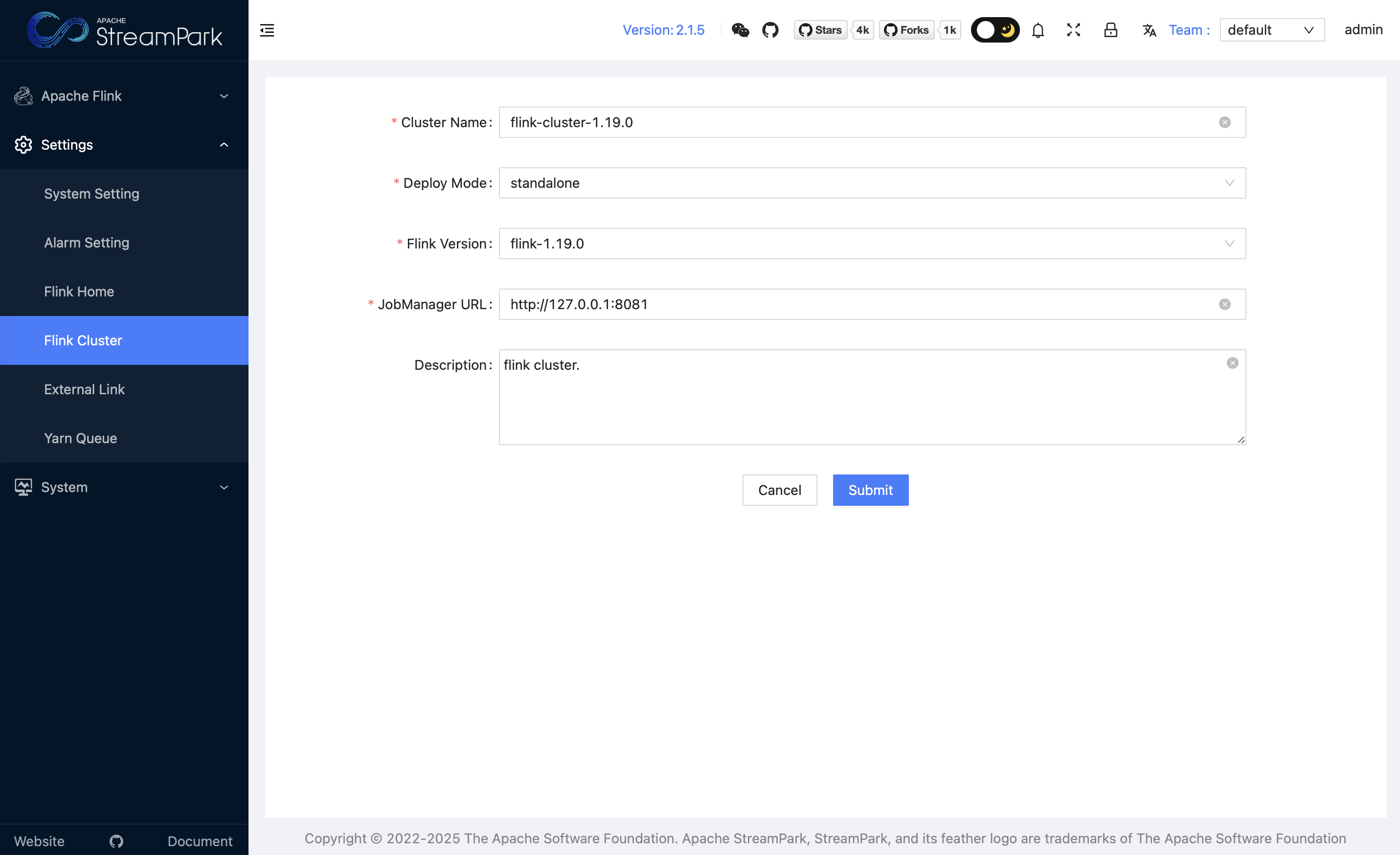Toggle the dark mode switch
1400x855 pixels.
pos(995,30)
